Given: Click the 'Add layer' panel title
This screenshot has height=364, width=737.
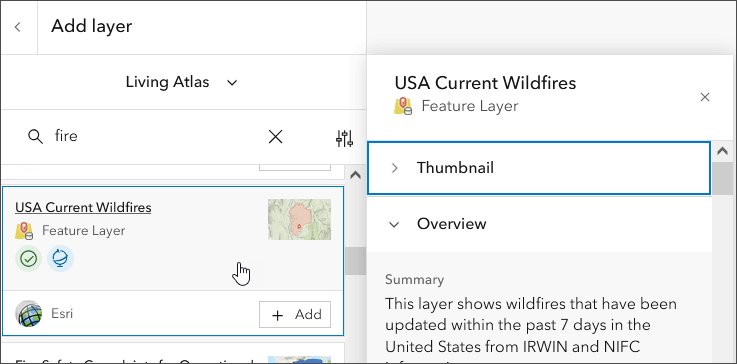Looking at the screenshot, I should (x=92, y=26).
